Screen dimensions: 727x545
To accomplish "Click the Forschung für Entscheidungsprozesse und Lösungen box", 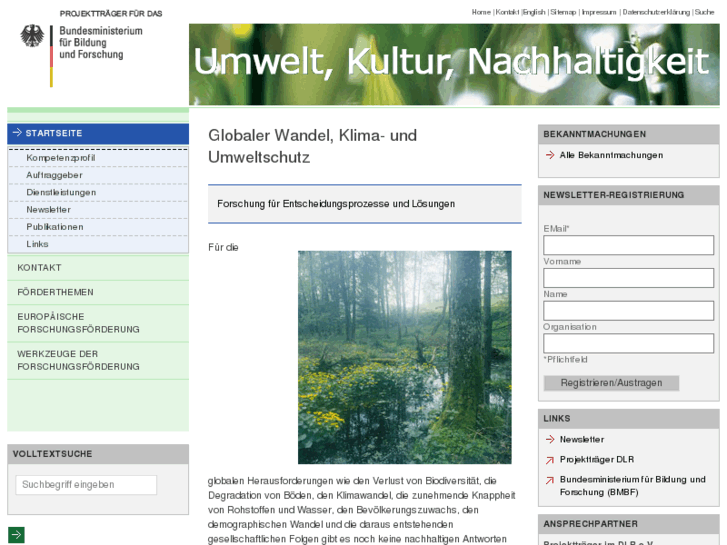I will click(x=364, y=204).
